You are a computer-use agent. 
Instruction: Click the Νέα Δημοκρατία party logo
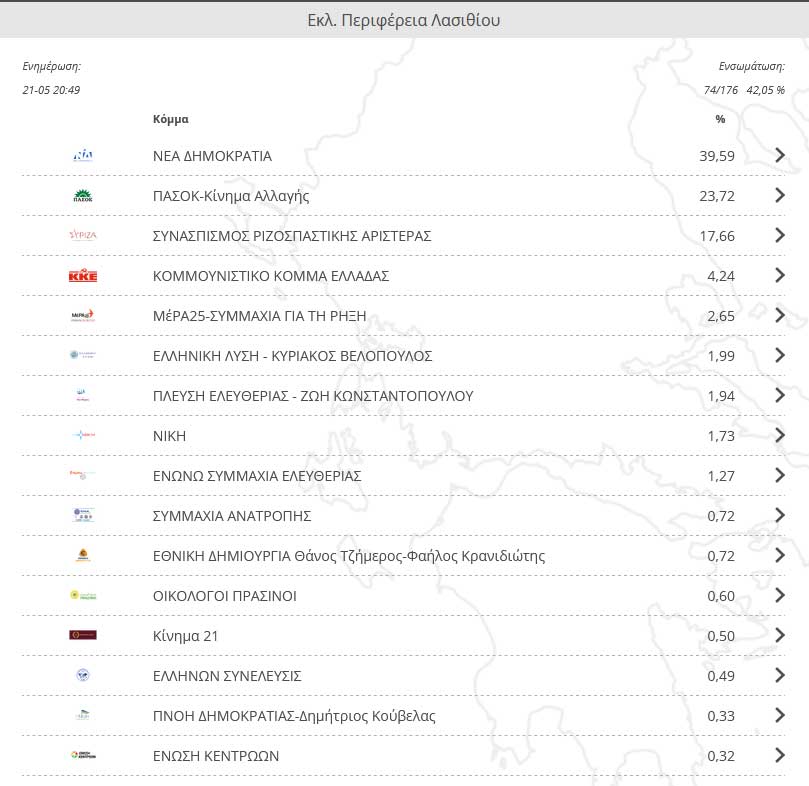coord(83,155)
